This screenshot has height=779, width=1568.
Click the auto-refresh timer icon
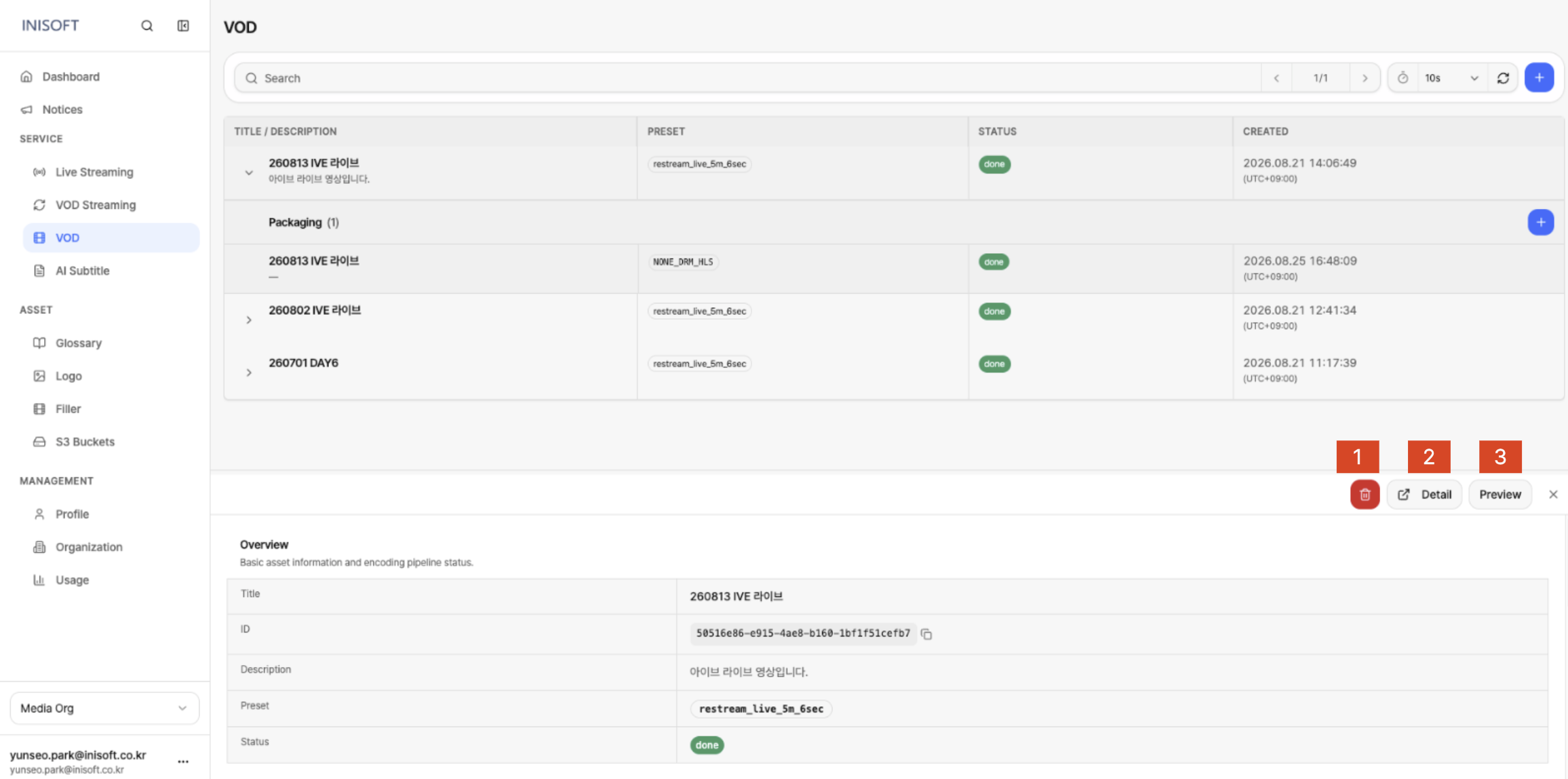tap(1403, 78)
